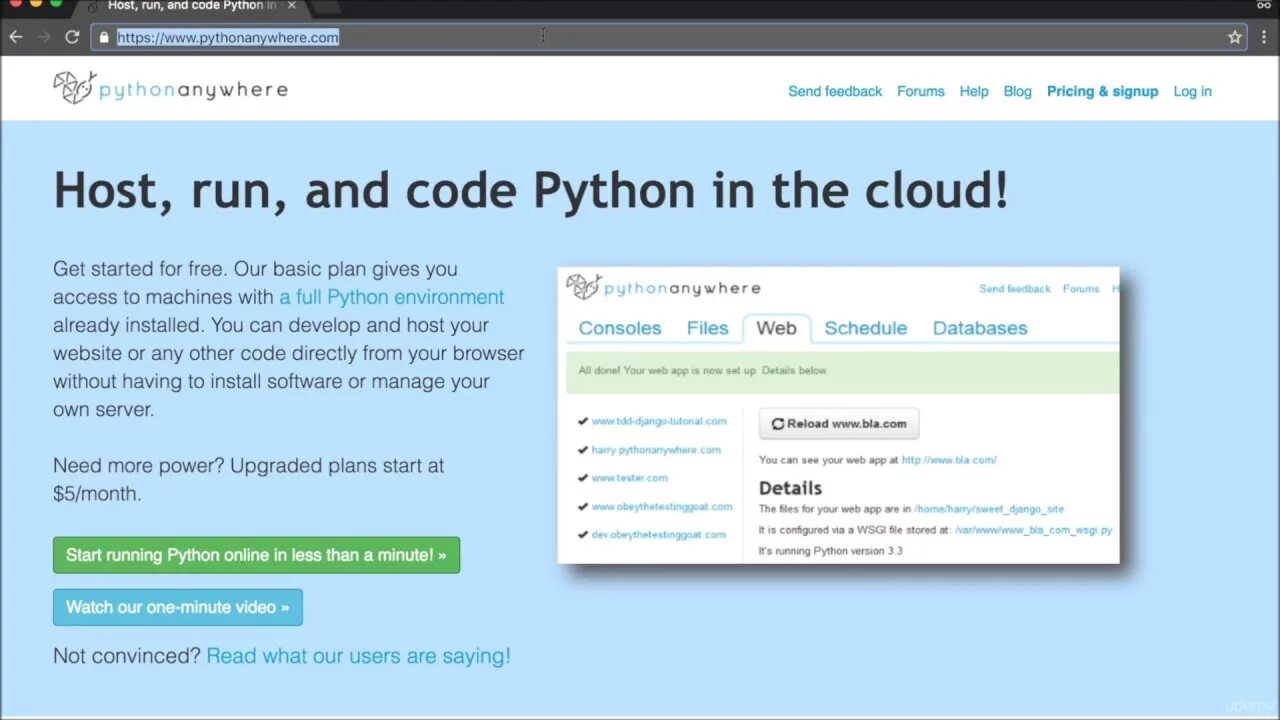
Task: Reload the page with the refresh icon
Action: pos(72,37)
